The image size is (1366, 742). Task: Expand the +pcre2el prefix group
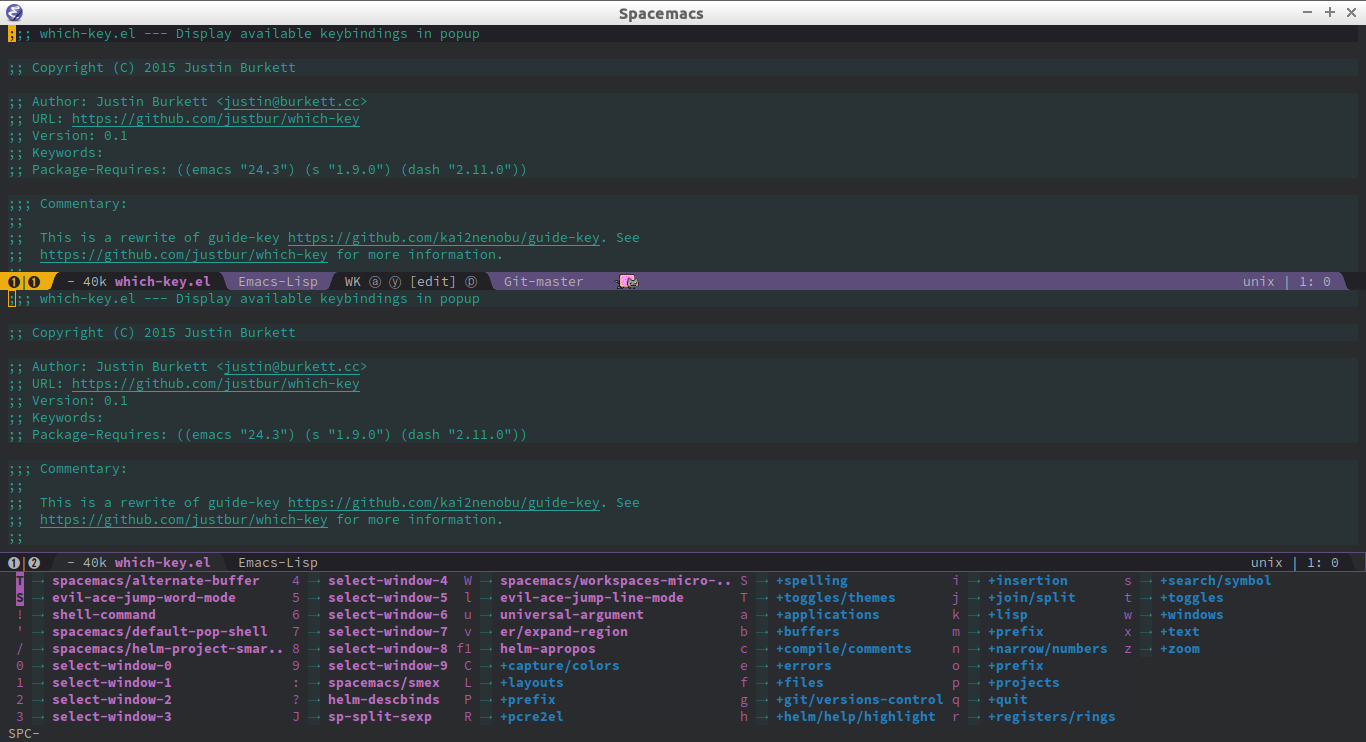531,717
